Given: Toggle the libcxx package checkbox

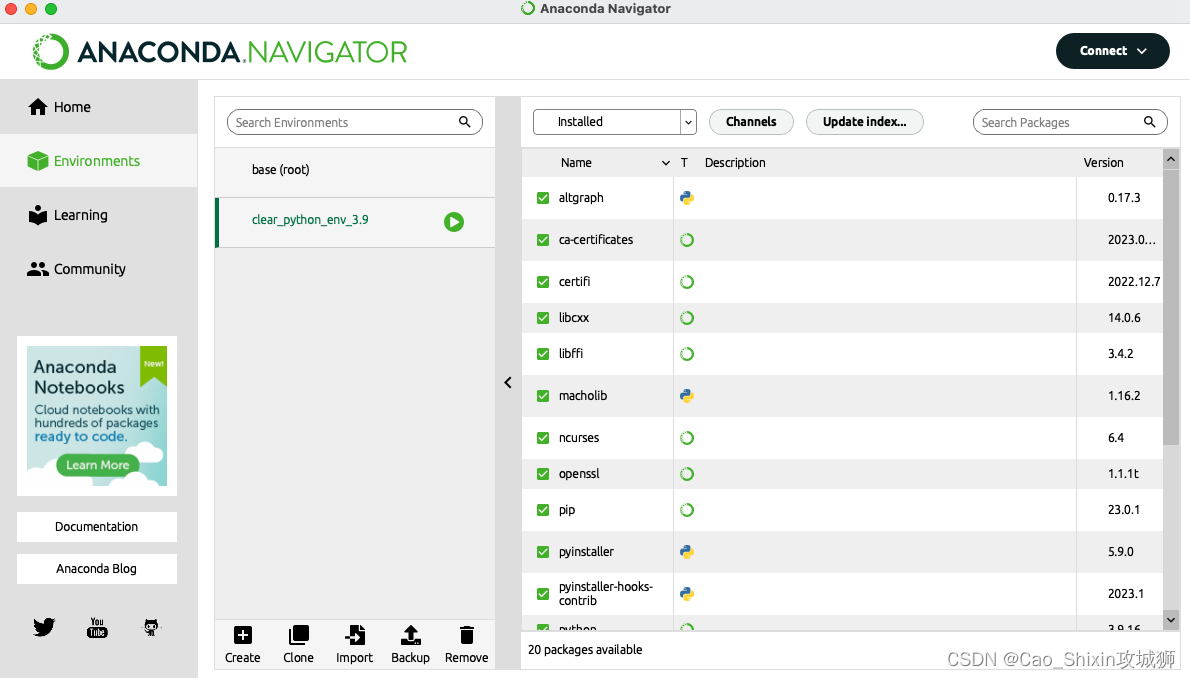Looking at the screenshot, I should pyautogui.click(x=543, y=318).
